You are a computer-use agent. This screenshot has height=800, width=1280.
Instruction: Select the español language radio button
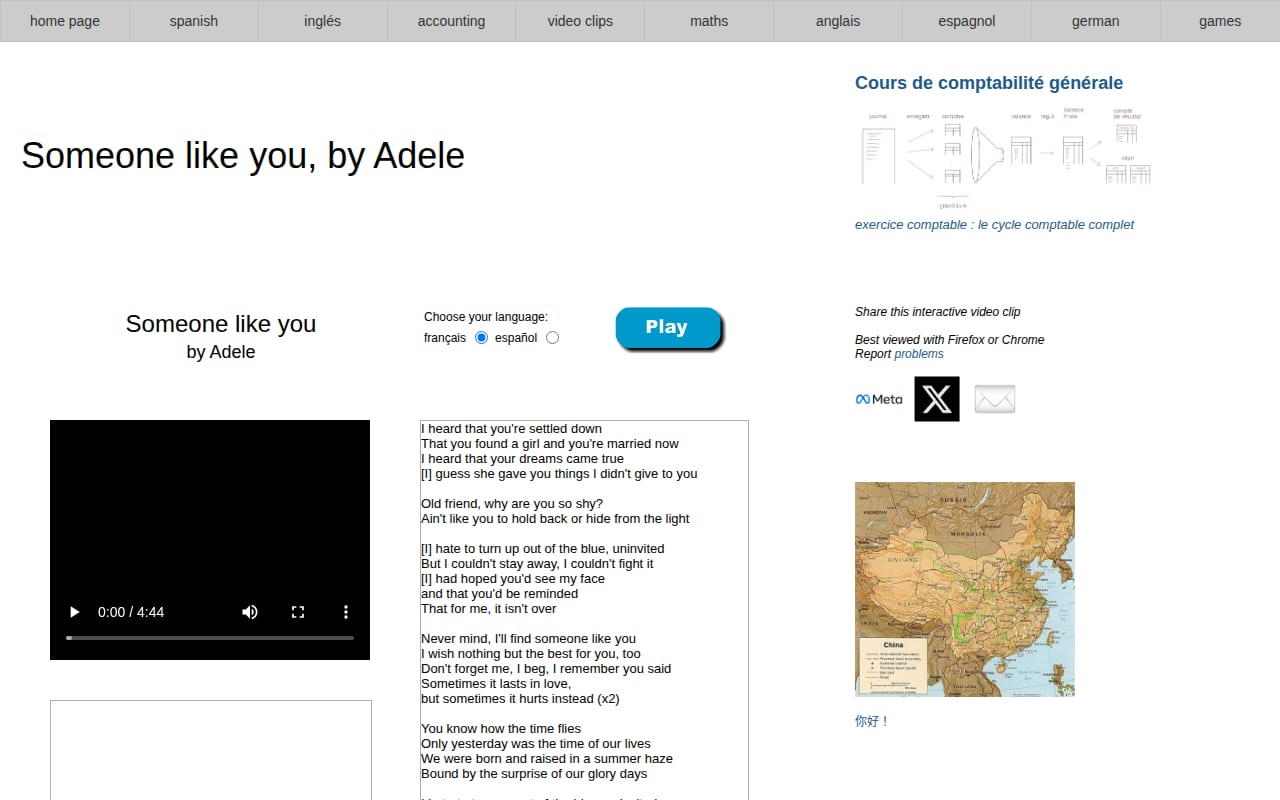pos(553,338)
